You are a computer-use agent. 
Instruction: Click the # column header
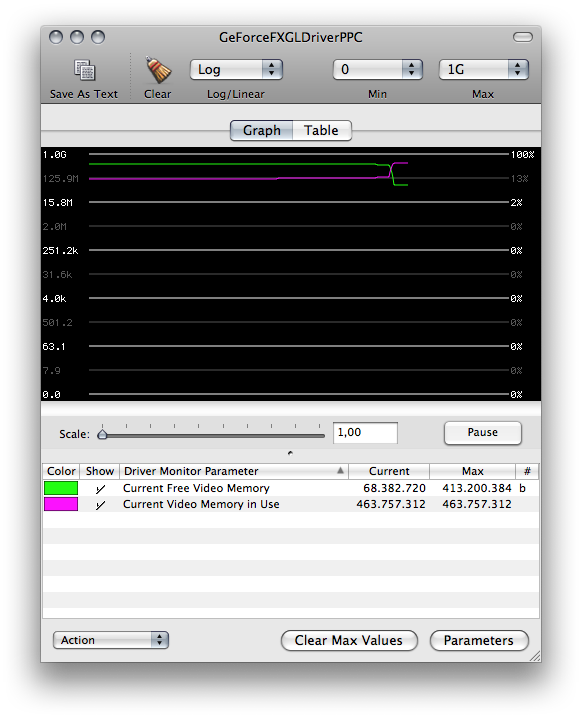coord(527,471)
